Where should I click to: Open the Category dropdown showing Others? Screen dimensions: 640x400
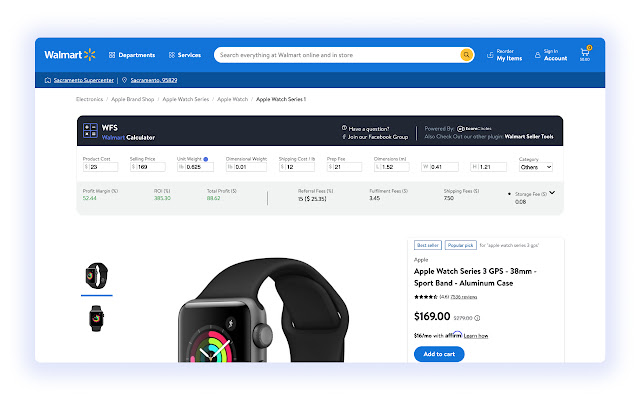536,167
